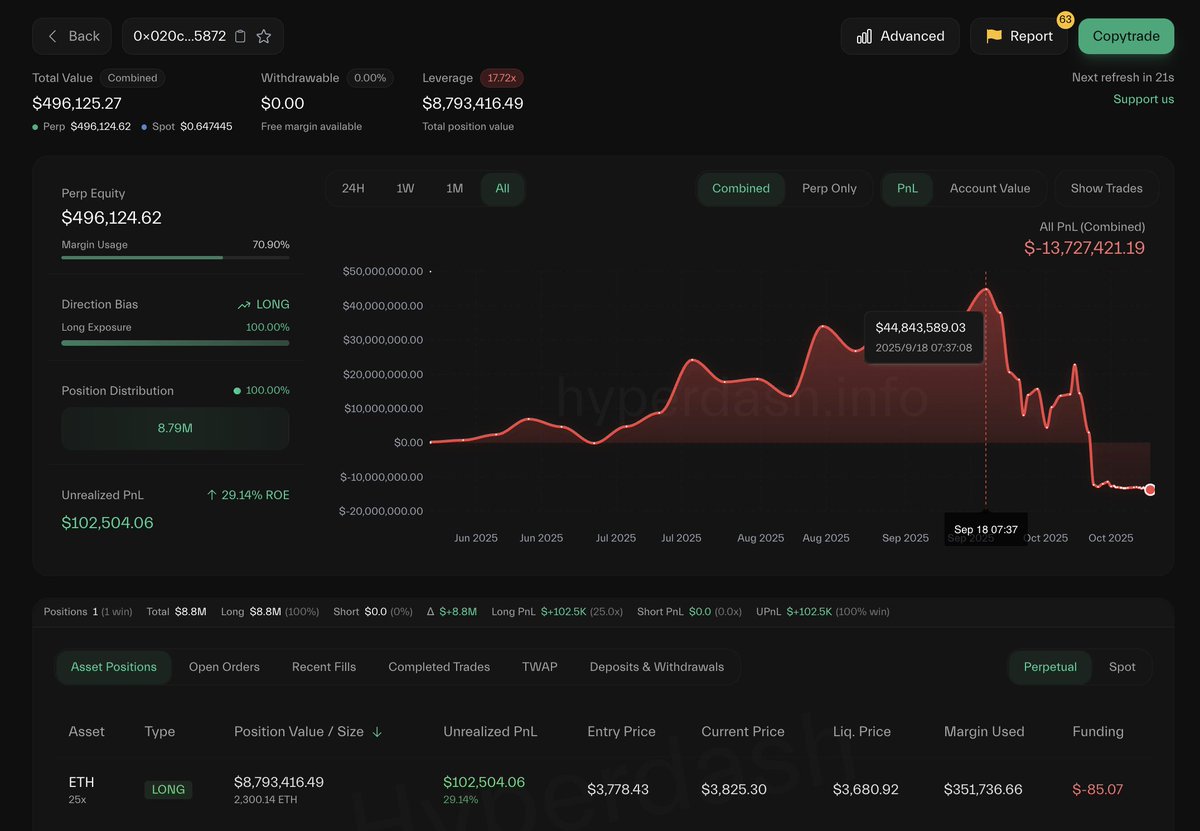1200x831 pixels.
Task: Switch to Deposits & Withdrawals tab
Action: click(x=656, y=667)
